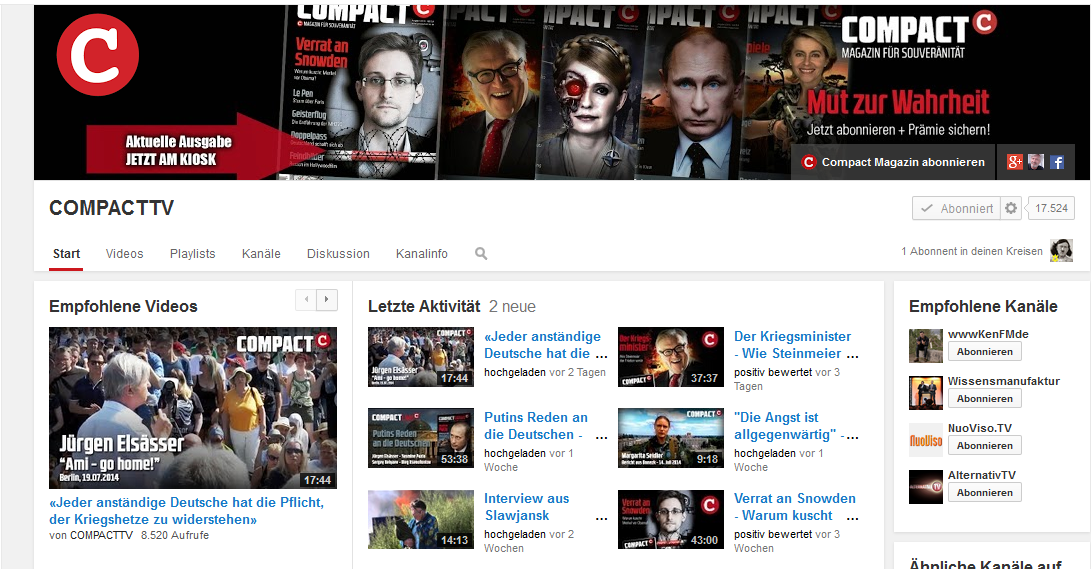
Task: Go to next recommended videos arrow
Action: 327,300
